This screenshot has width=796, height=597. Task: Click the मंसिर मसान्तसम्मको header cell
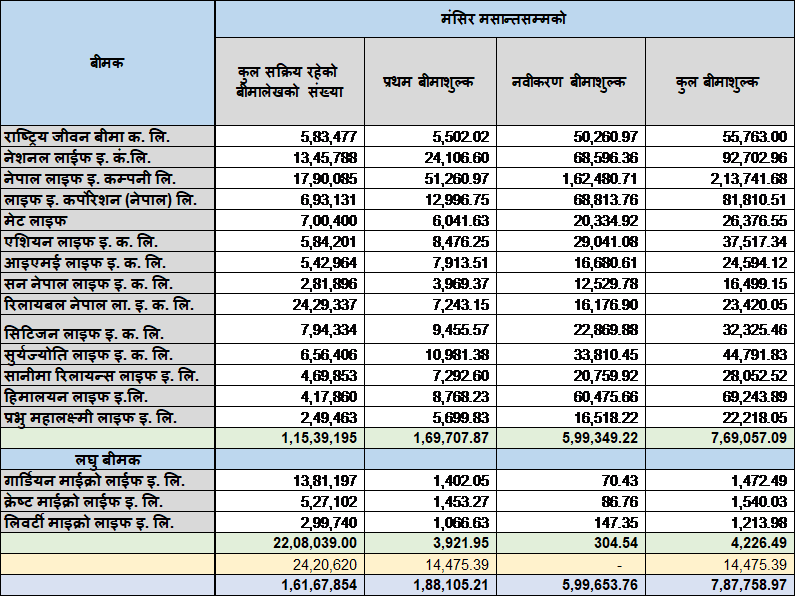(505, 19)
